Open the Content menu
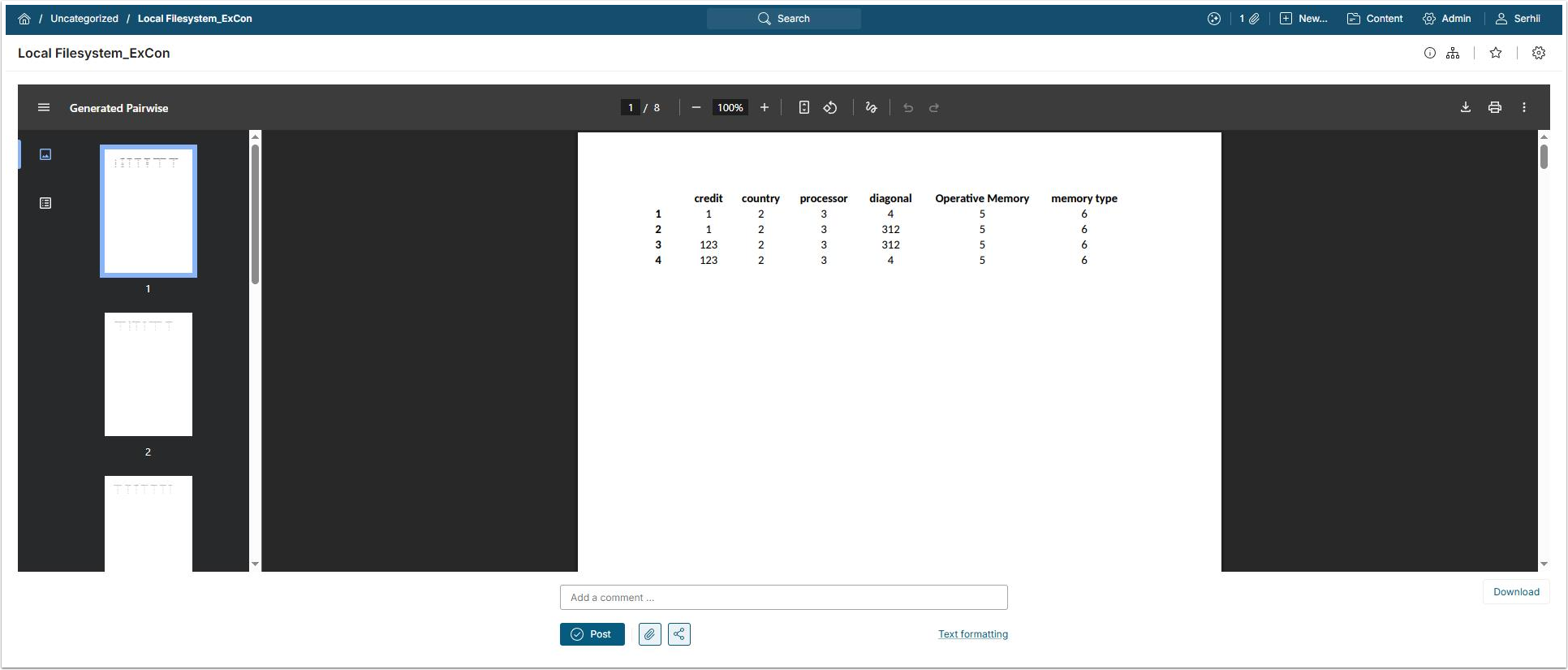 click(x=1375, y=19)
